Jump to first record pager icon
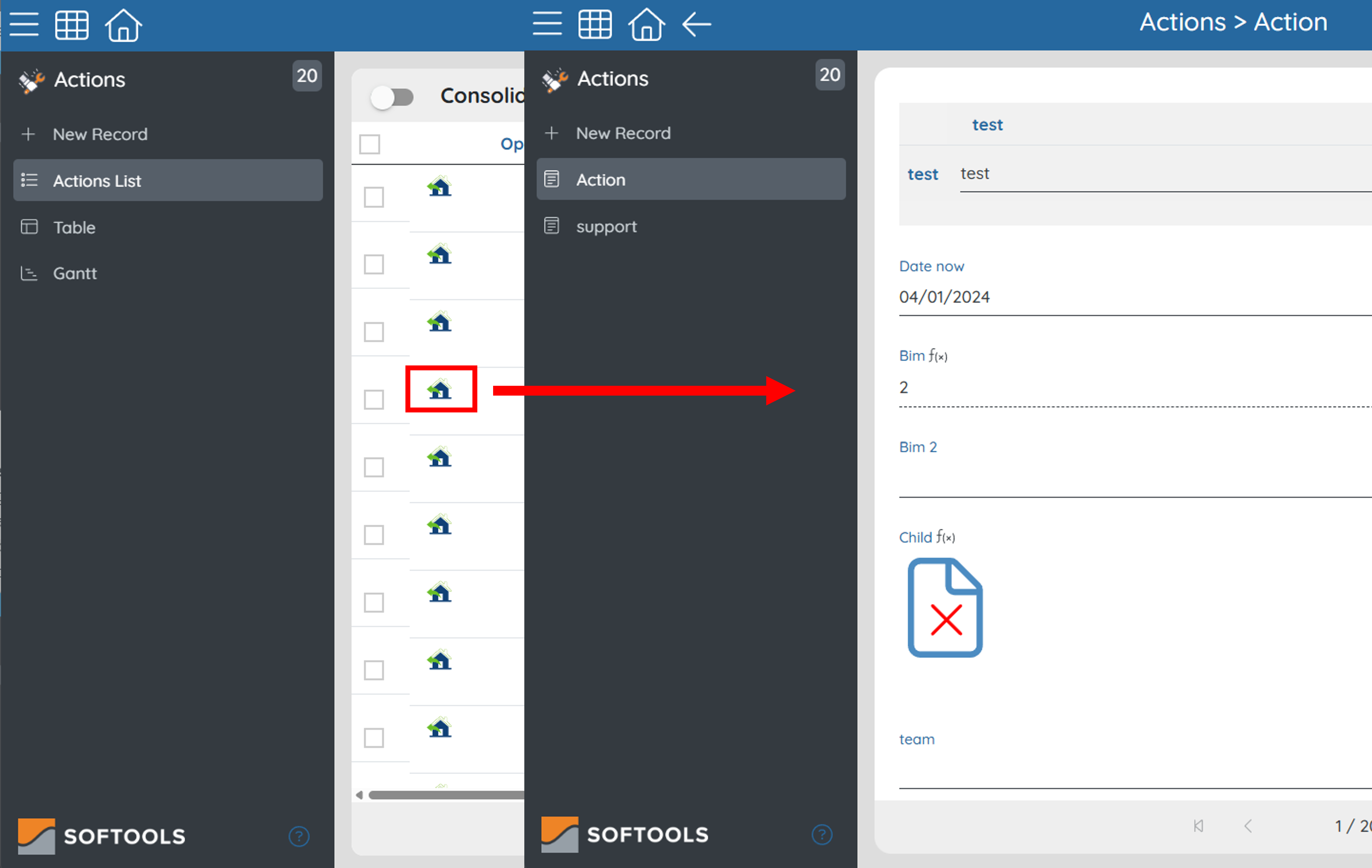Image resolution: width=1372 pixels, height=868 pixels. (x=1198, y=826)
